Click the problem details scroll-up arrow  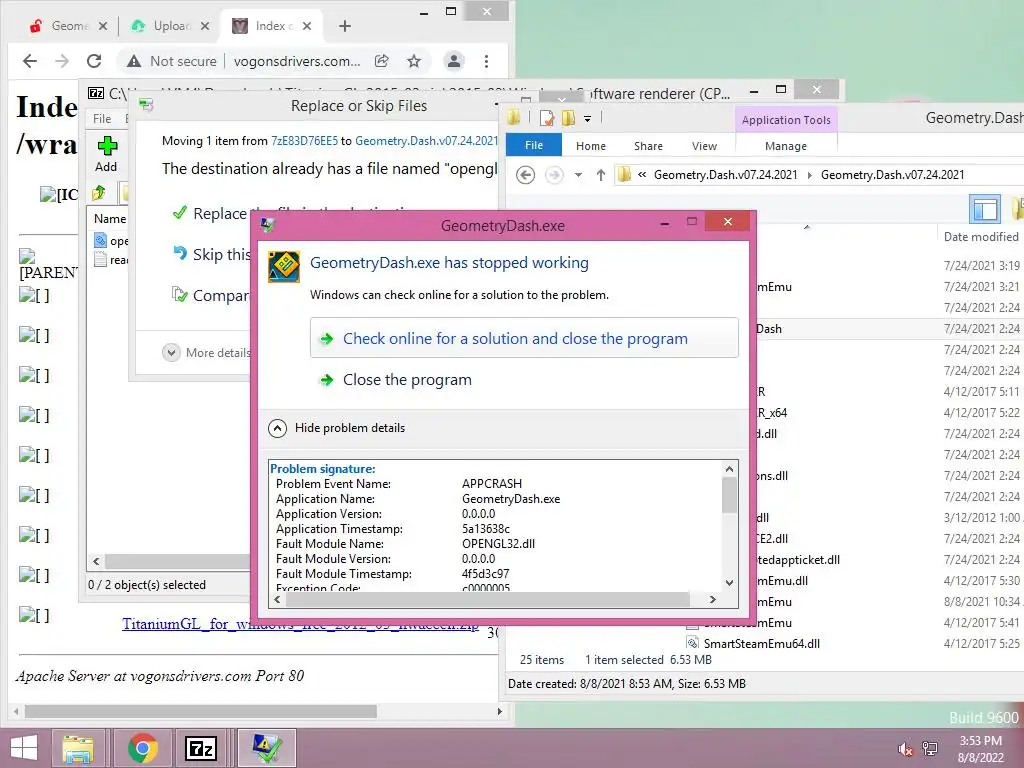[729, 469]
